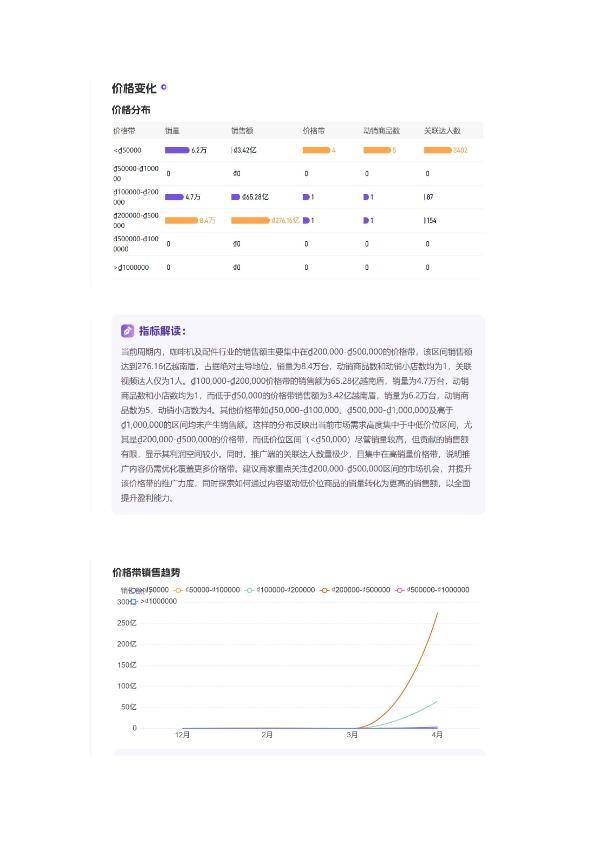Click the orange bar next to ₫276.16亿
595x841 pixels.
click(250, 220)
